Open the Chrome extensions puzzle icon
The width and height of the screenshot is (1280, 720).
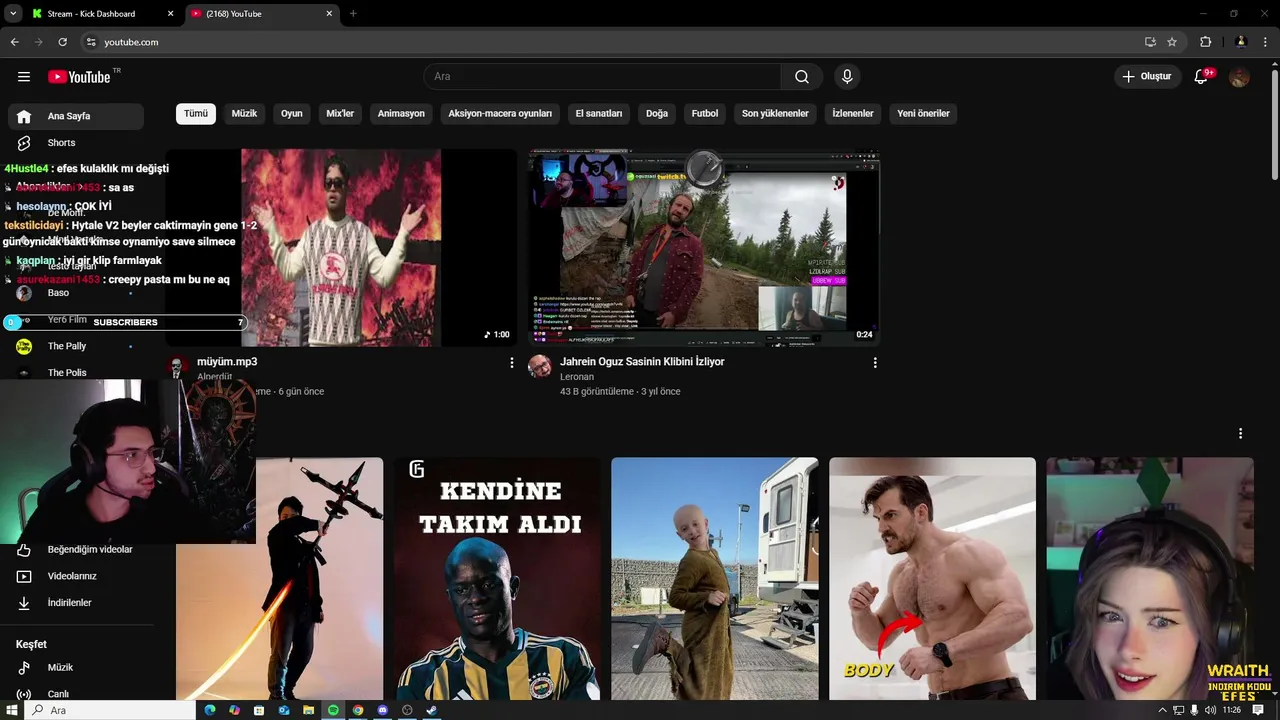click(1205, 42)
